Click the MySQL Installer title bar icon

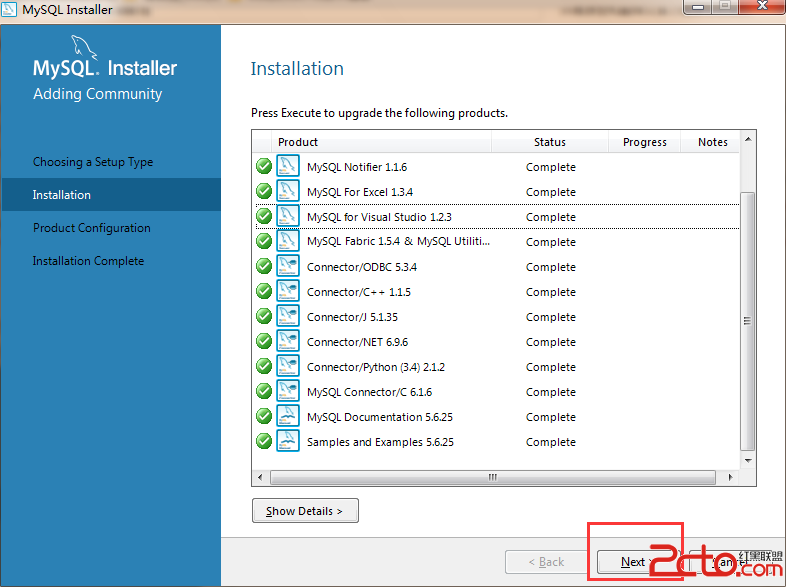pyautogui.click(x=9, y=9)
